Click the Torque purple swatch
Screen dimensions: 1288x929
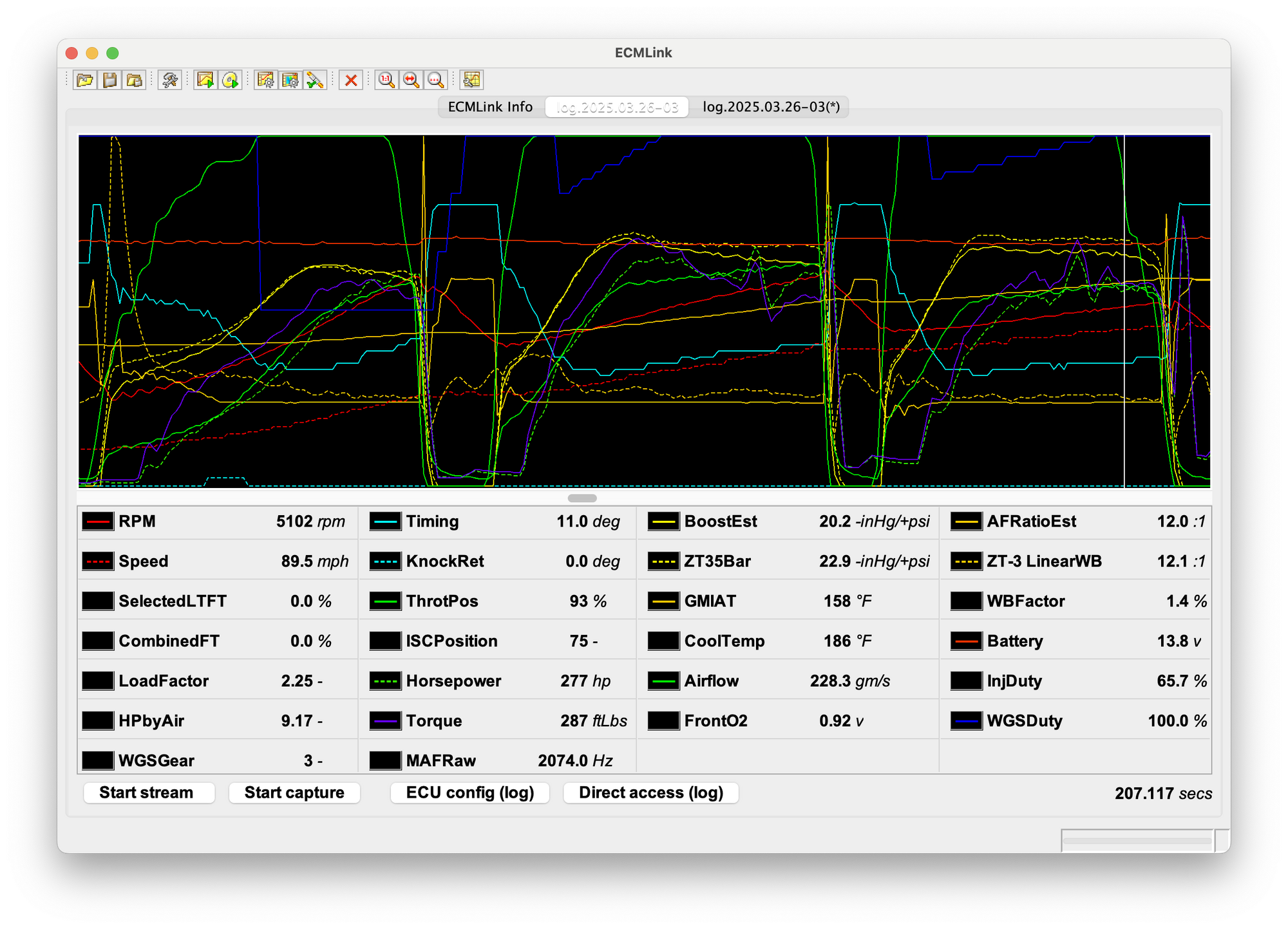point(385,721)
